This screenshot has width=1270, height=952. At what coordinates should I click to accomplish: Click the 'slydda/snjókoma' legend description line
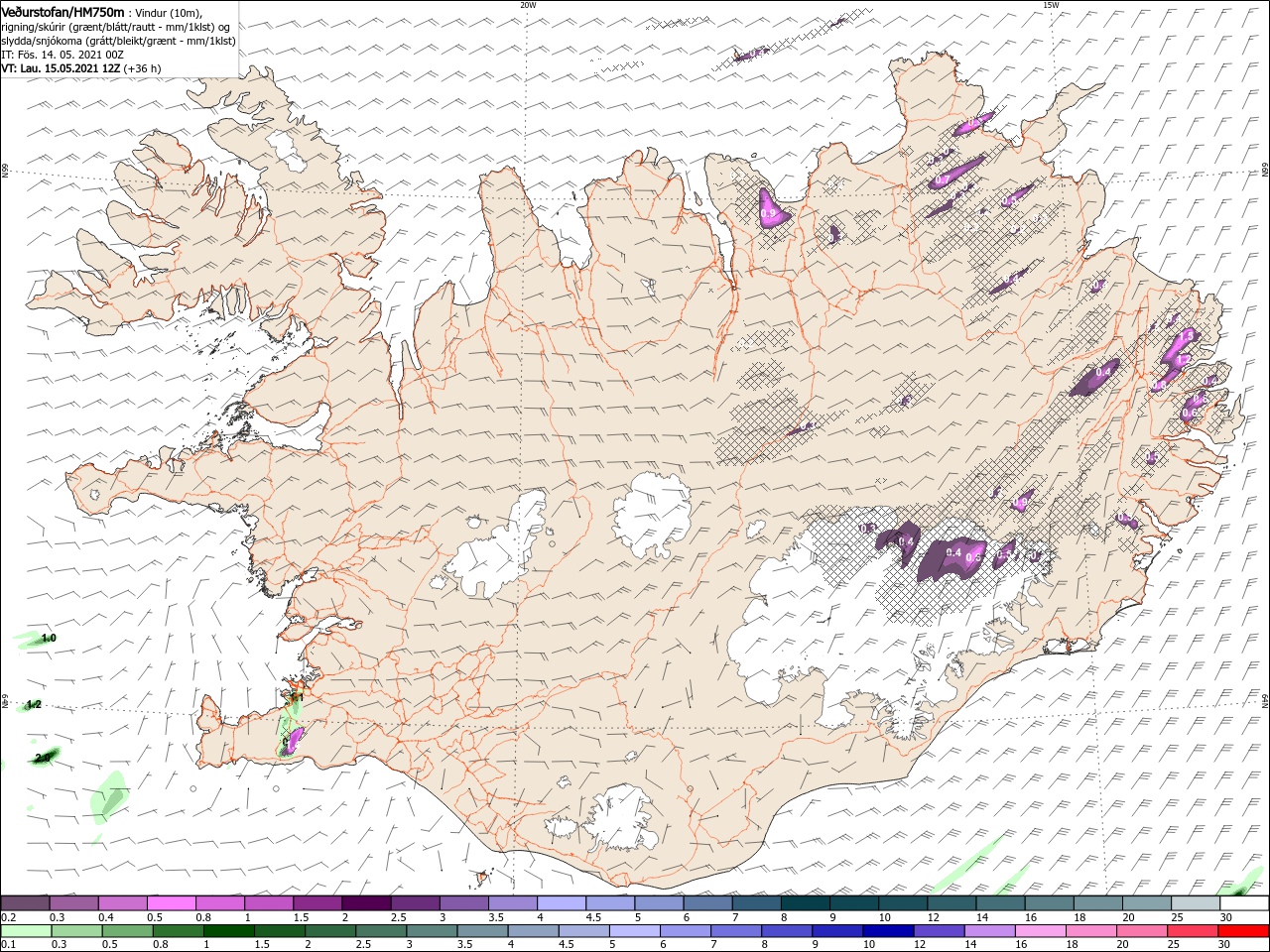point(119,41)
